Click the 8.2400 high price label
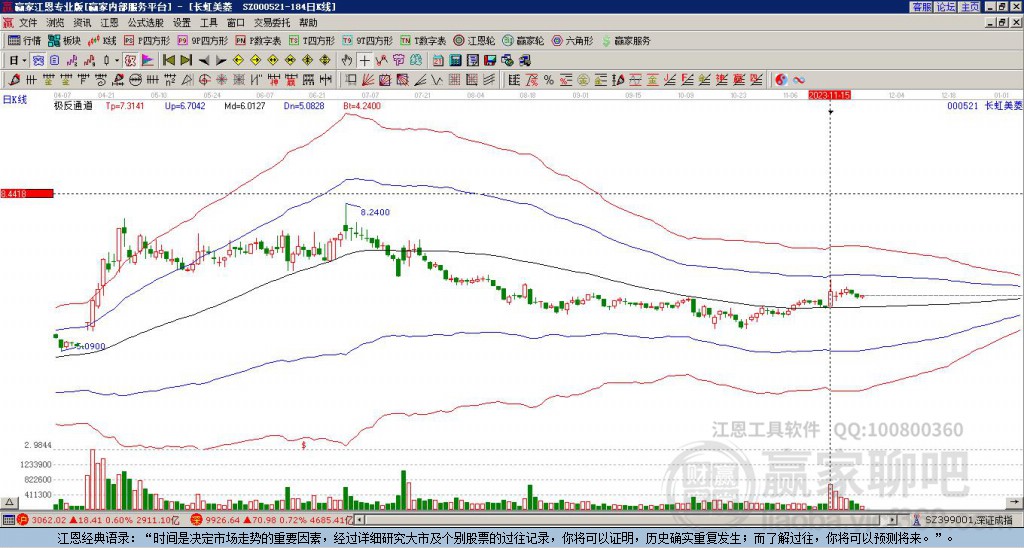This screenshot has height=548, width=1024. [x=375, y=212]
